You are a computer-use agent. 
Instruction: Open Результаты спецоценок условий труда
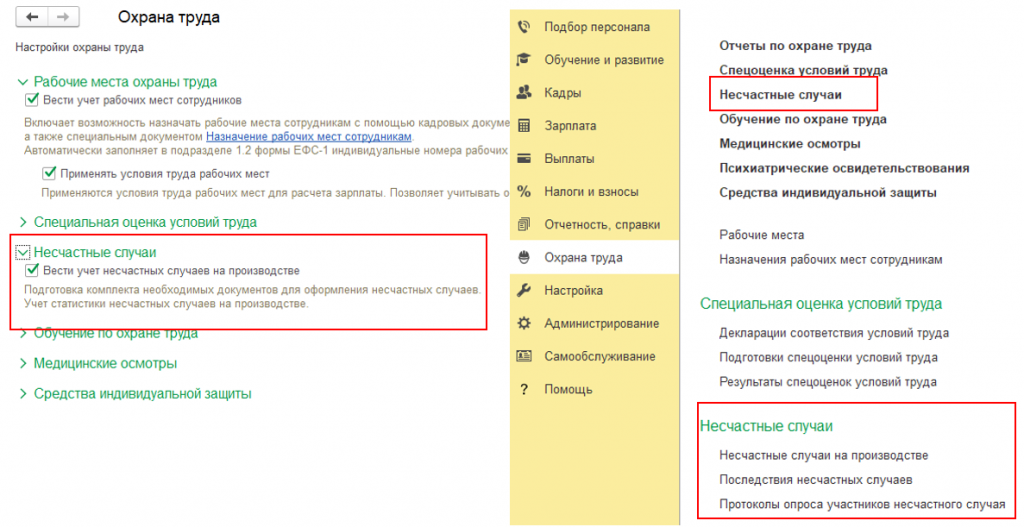[827, 382]
